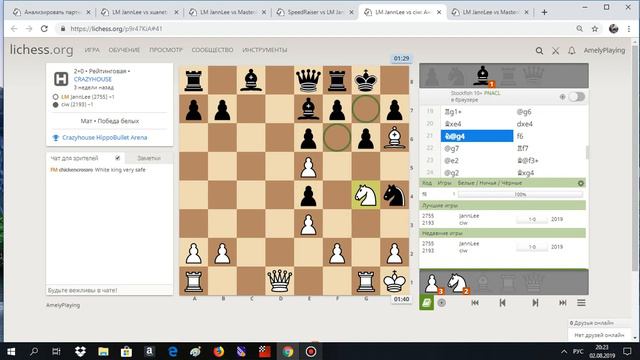Switch to the Заметки notes tab

(149, 158)
